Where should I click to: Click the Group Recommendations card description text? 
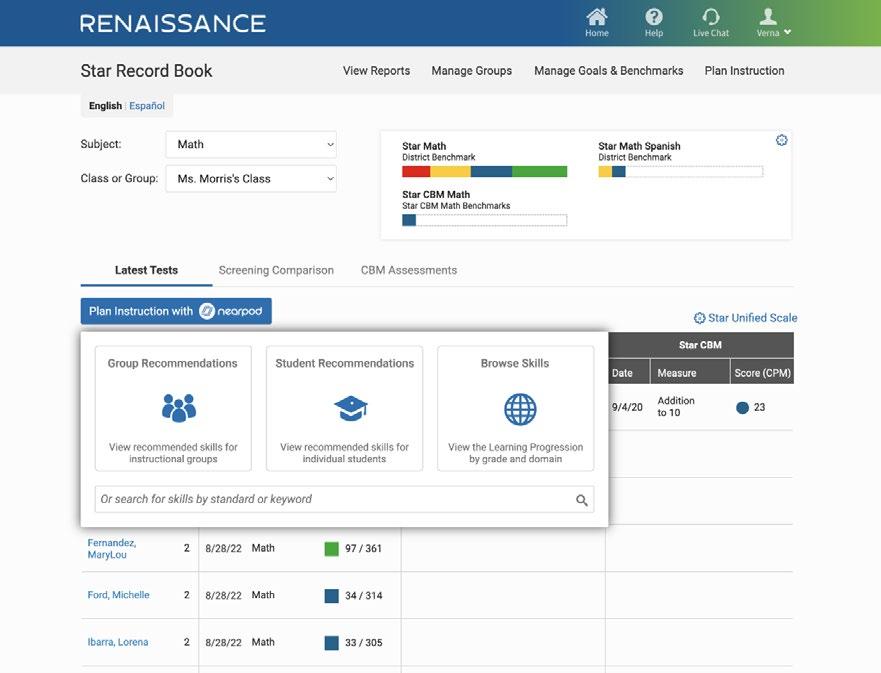pyautogui.click(x=173, y=453)
